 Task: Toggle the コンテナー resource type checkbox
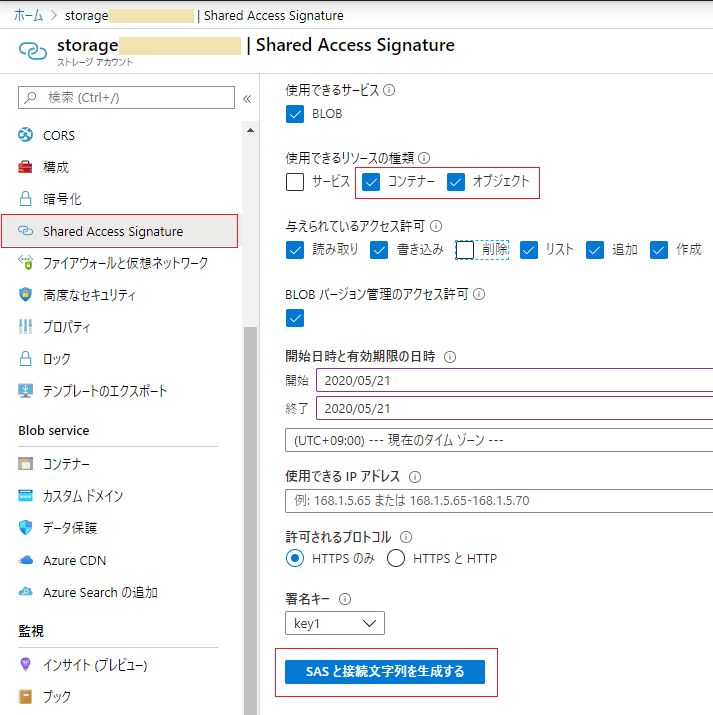point(371,181)
